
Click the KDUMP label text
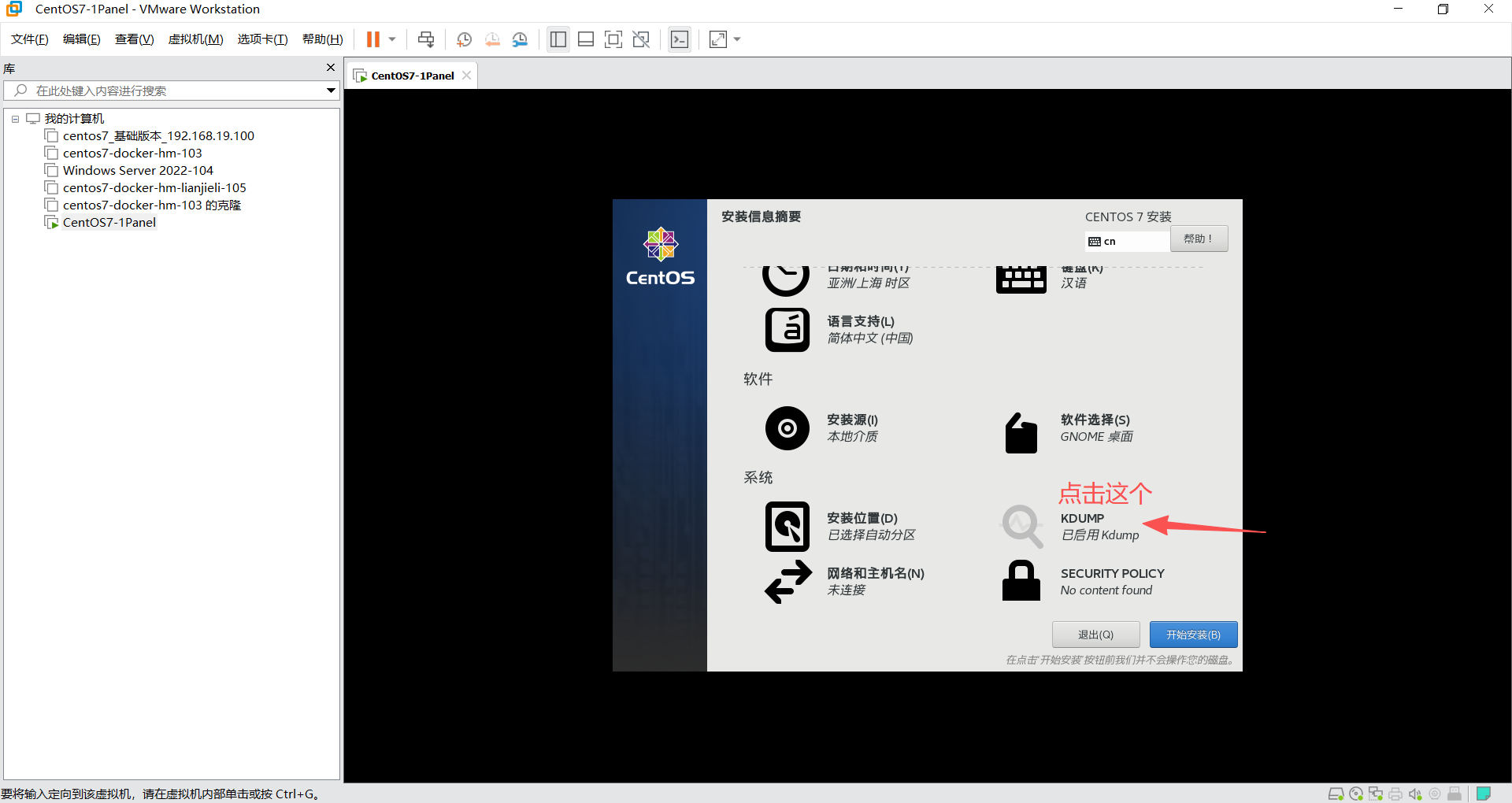[1082, 518]
